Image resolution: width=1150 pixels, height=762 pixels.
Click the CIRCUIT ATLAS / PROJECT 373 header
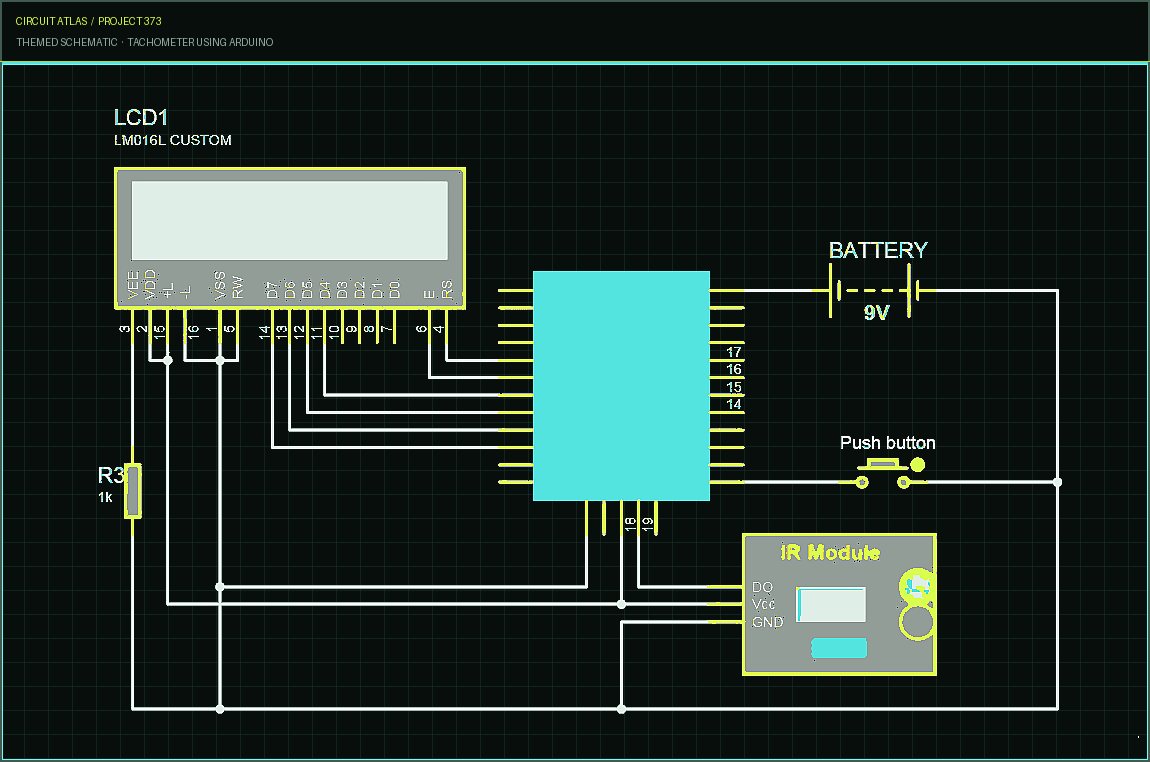click(x=88, y=21)
